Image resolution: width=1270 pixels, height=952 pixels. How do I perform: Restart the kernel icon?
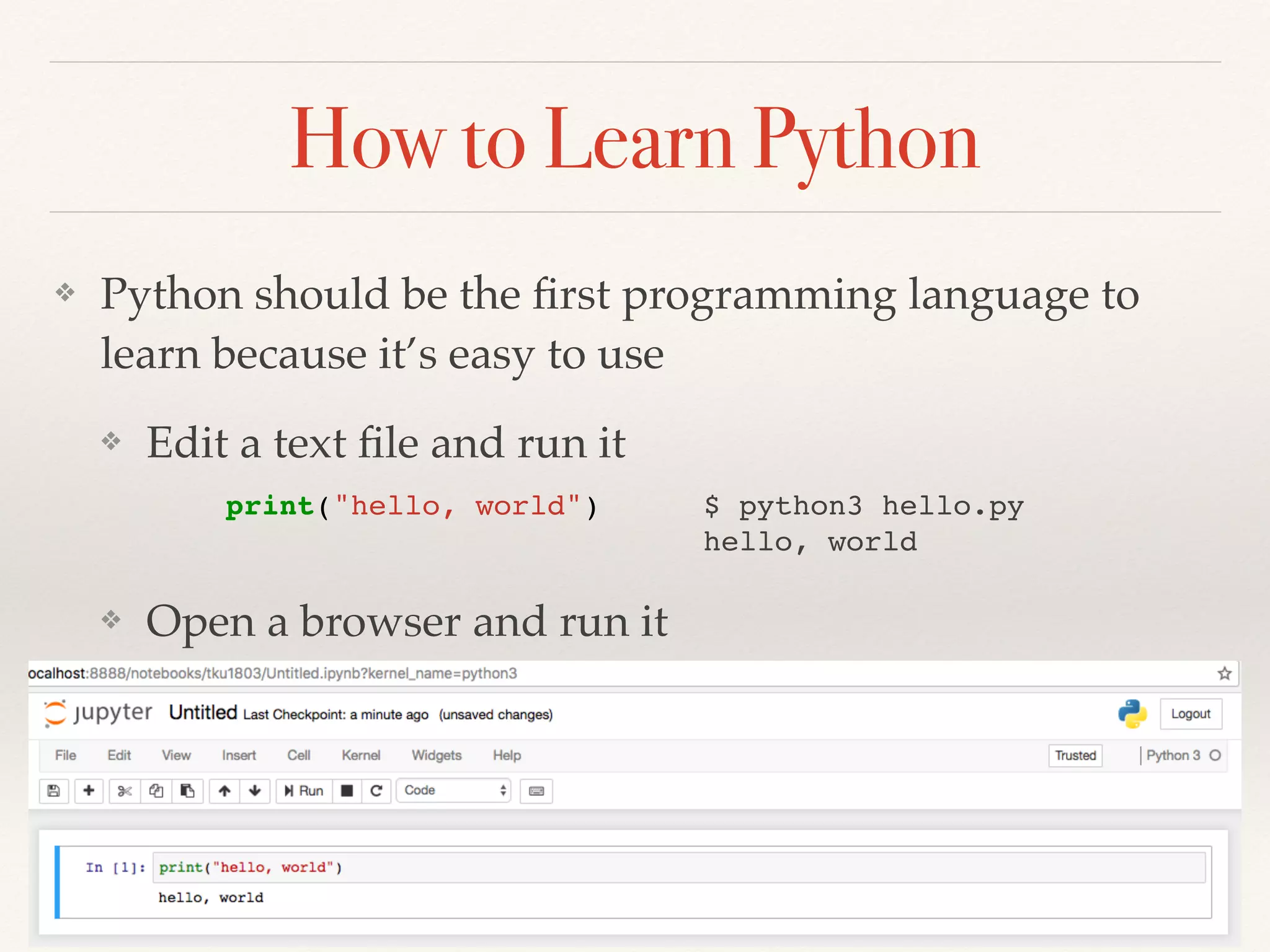(x=376, y=791)
